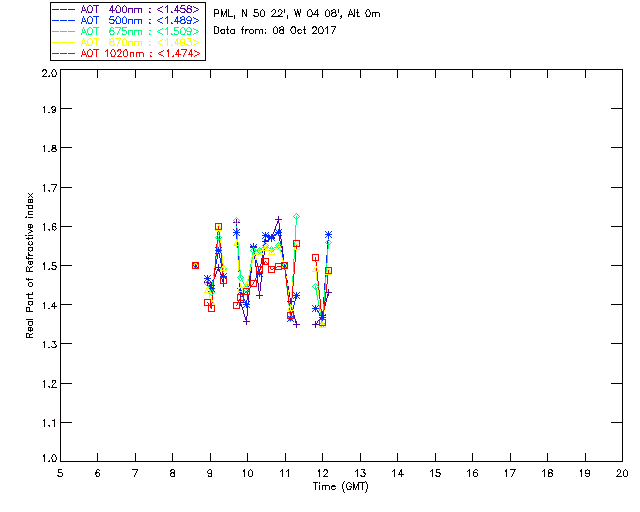Click the 2.0 tick label on y-axis

pos(47,74)
